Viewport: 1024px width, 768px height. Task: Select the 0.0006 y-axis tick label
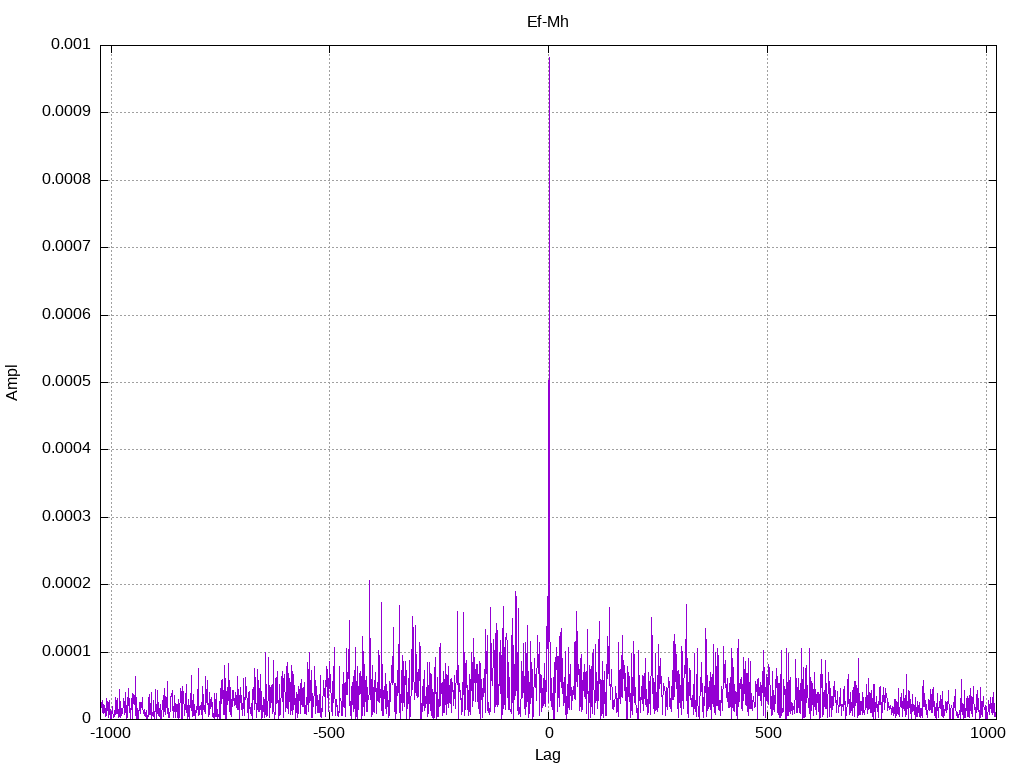tap(66, 315)
